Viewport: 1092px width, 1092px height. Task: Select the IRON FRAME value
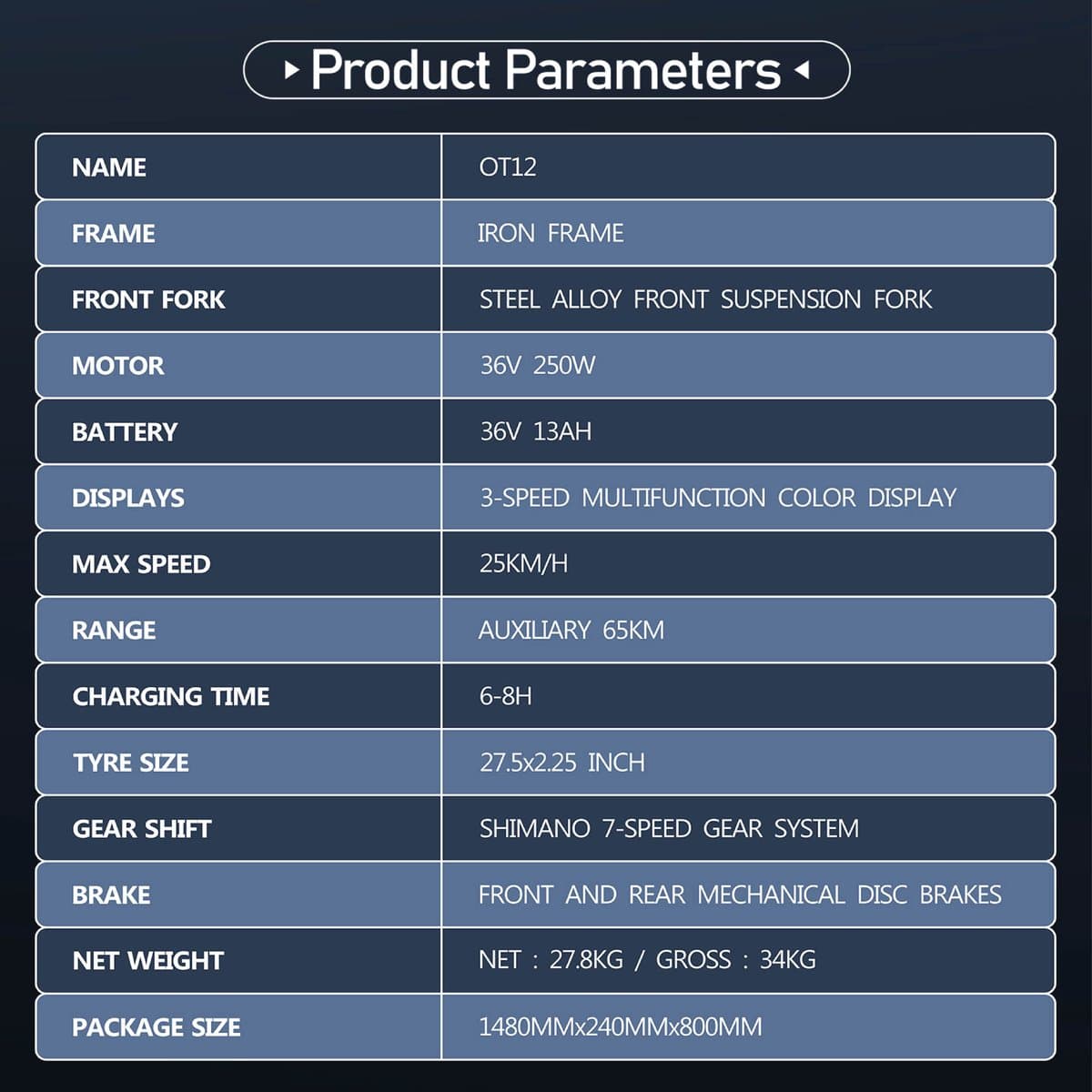[551, 233]
